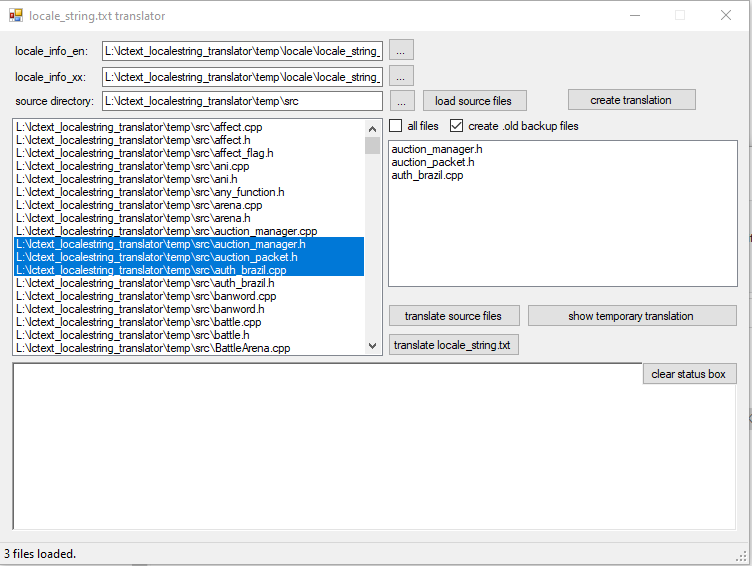The height and width of the screenshot is (566, 752).
Task: Select affect.h in the source list
Action: point(189,140)
